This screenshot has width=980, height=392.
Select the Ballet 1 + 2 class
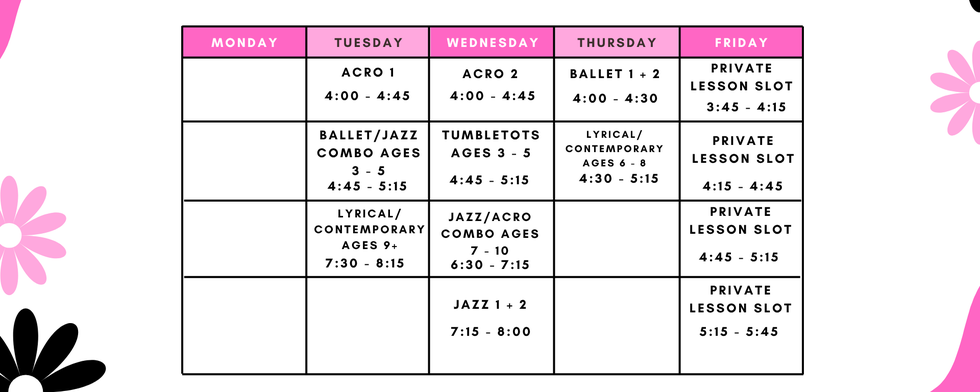(616, 89)
